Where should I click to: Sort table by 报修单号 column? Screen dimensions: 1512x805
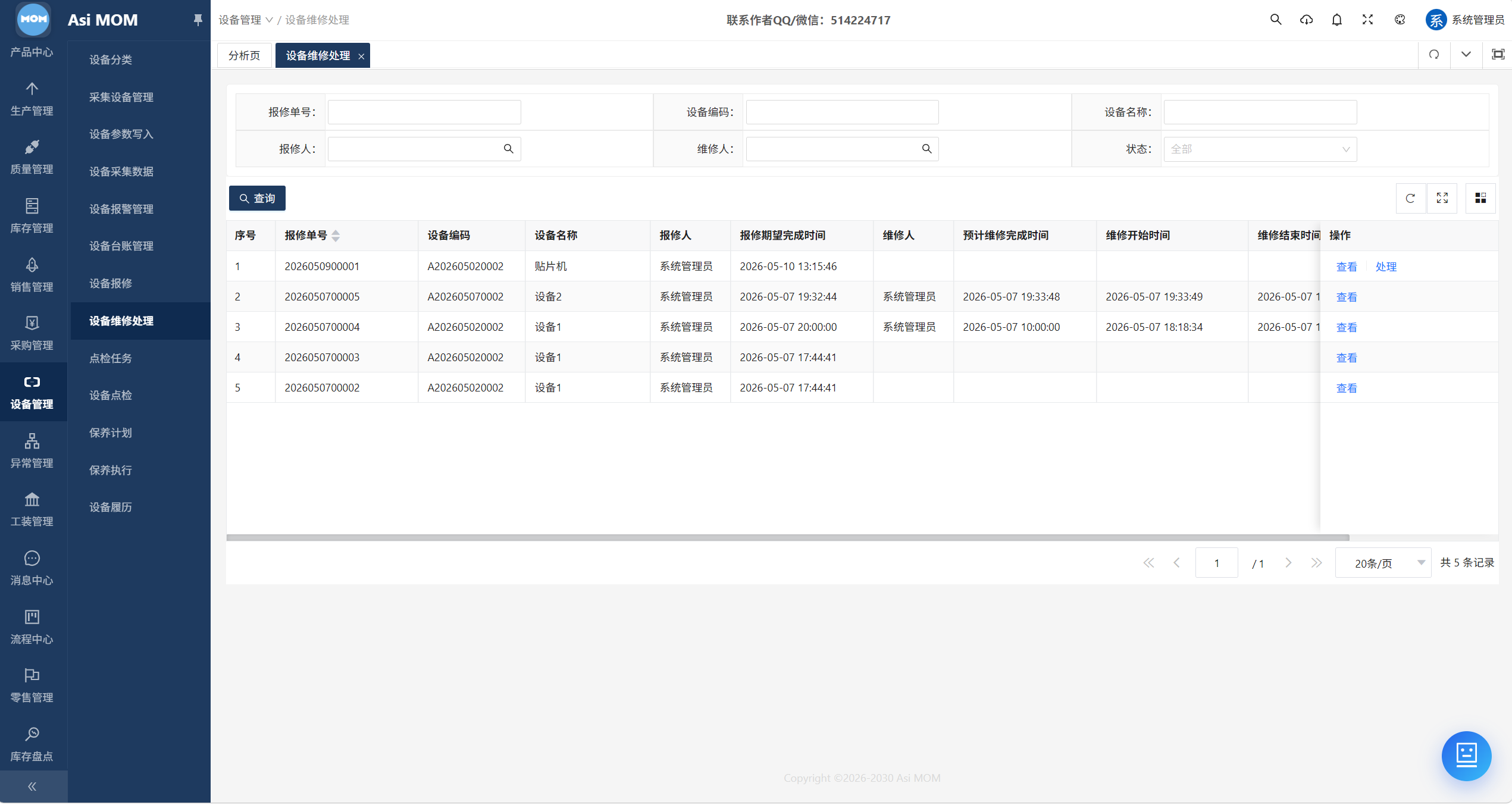click(335, 236)
